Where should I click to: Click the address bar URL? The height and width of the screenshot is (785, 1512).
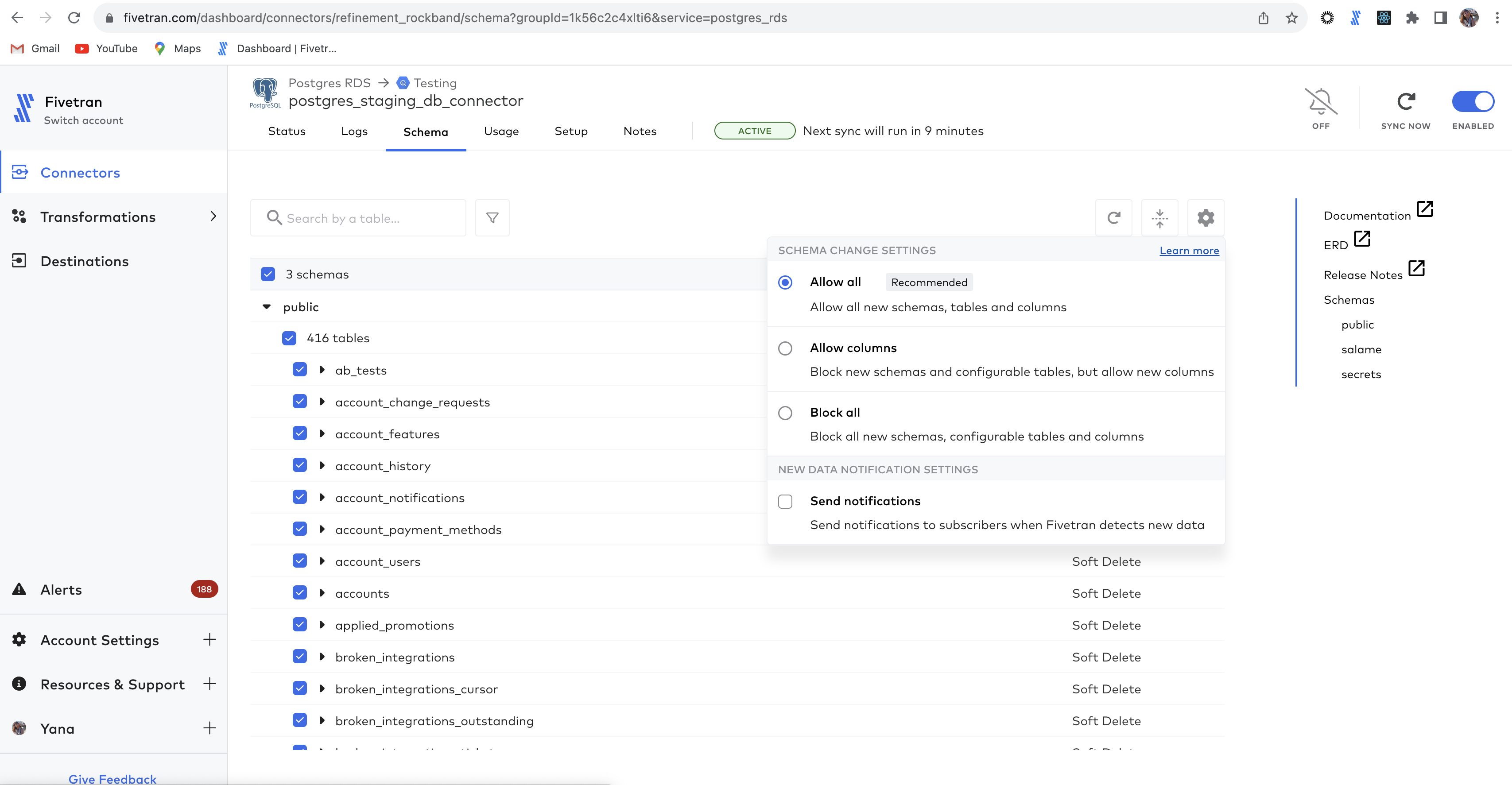tap(455, 18)
